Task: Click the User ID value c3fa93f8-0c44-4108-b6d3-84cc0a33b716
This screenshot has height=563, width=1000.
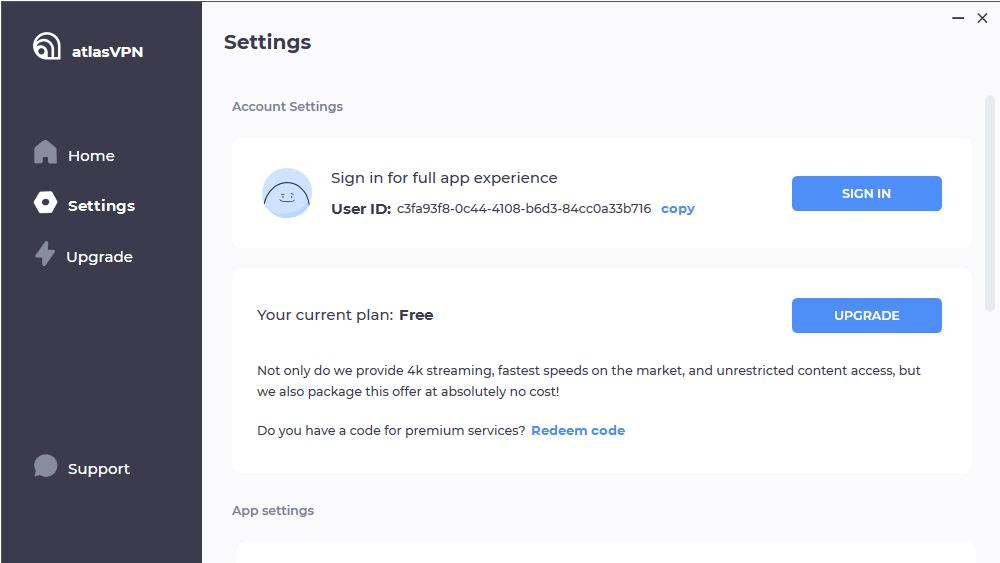Action: pyautogui.click(x=524, y=209)
